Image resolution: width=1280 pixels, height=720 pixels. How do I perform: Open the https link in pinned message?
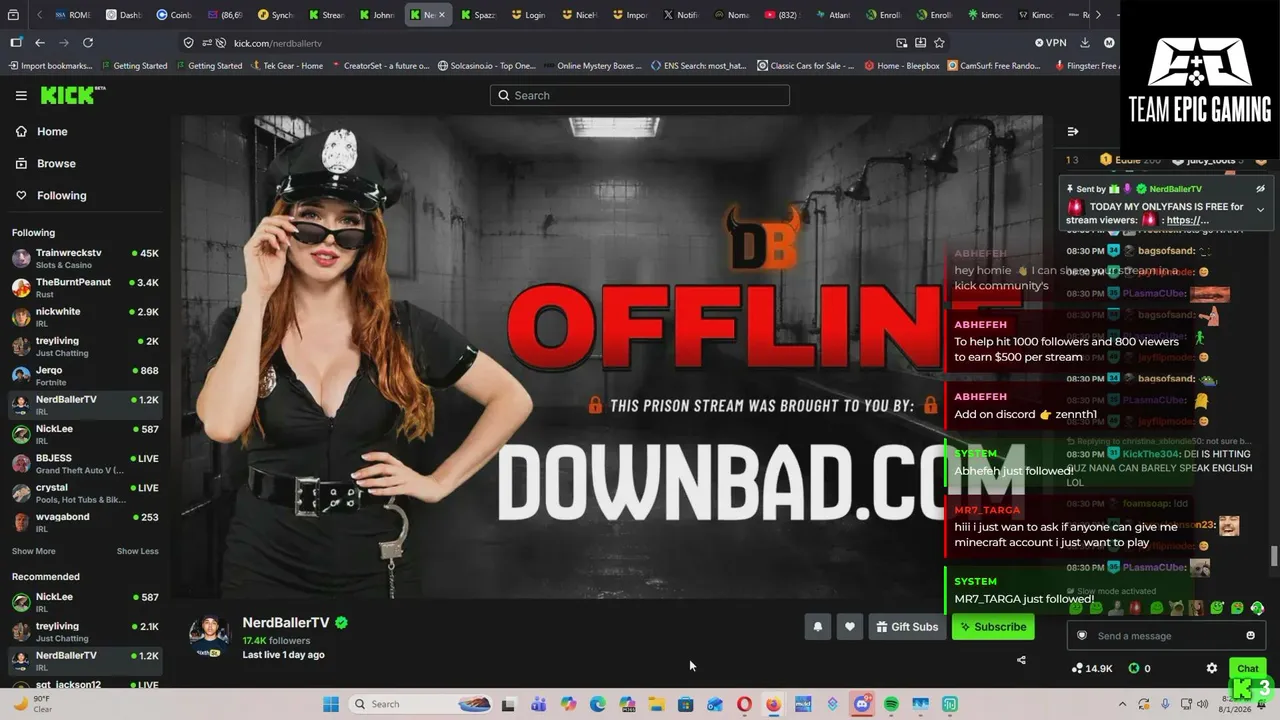click(x=1187, y=220)
